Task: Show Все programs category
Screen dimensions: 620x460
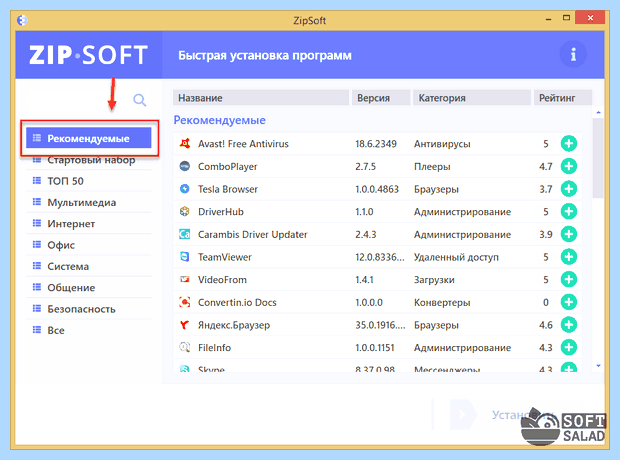Action: pos(89,330)
